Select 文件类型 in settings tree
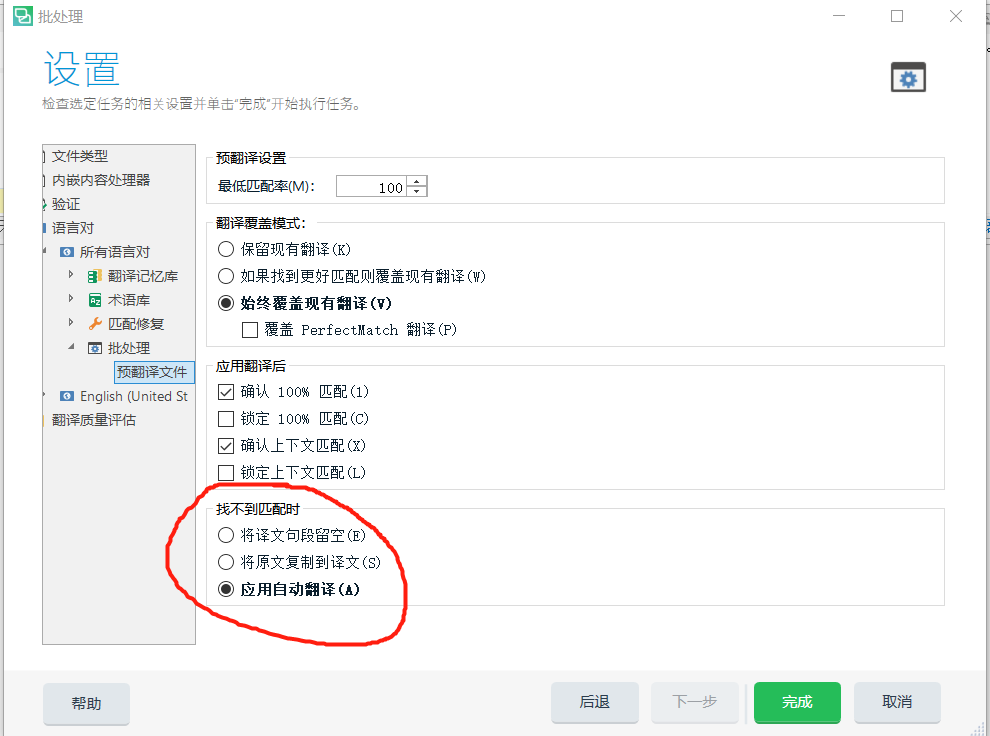 click(80, 156)
